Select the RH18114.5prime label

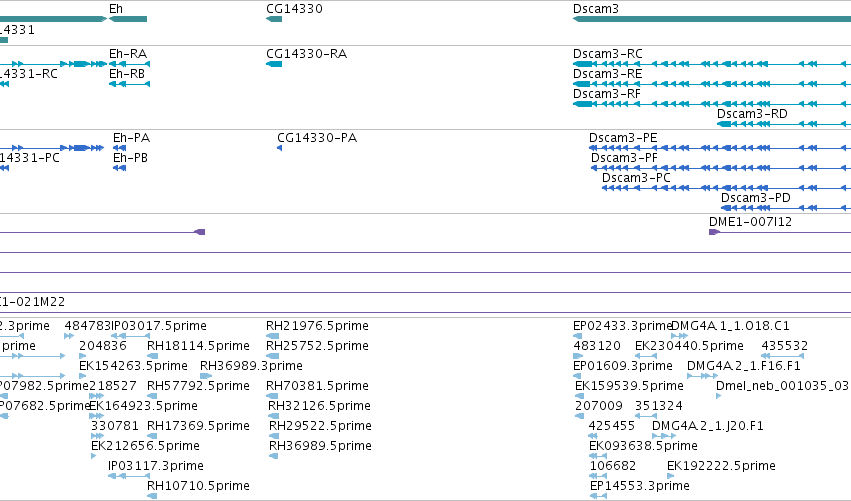point(198,346)
